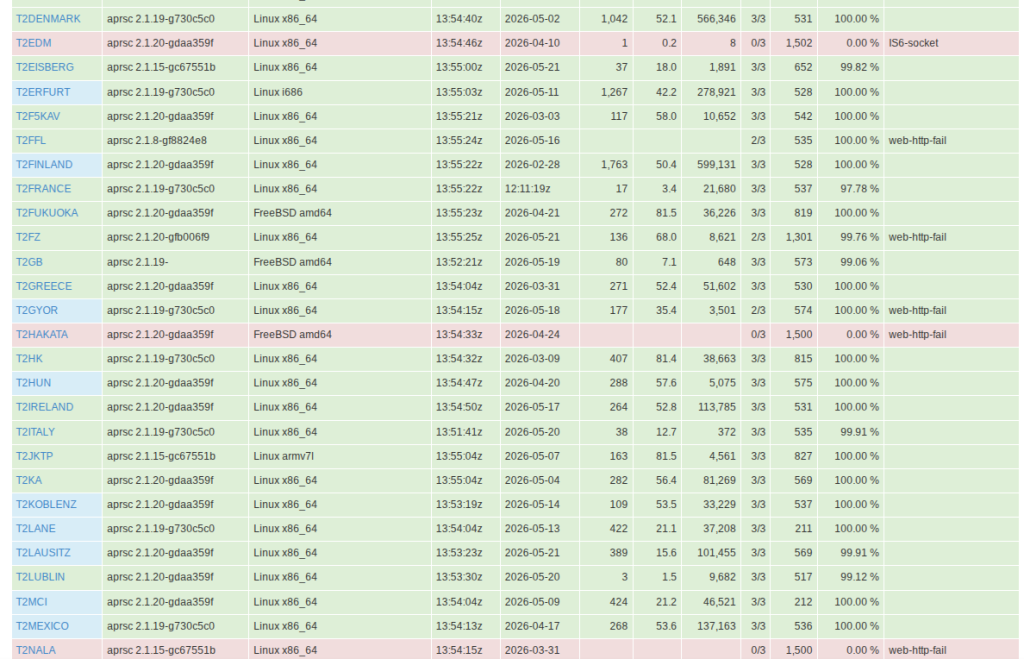Screen dimensions: 1024x659
Task: Select version aprsc 2.1.20-gfb006f9
Action: click(158, 237)
